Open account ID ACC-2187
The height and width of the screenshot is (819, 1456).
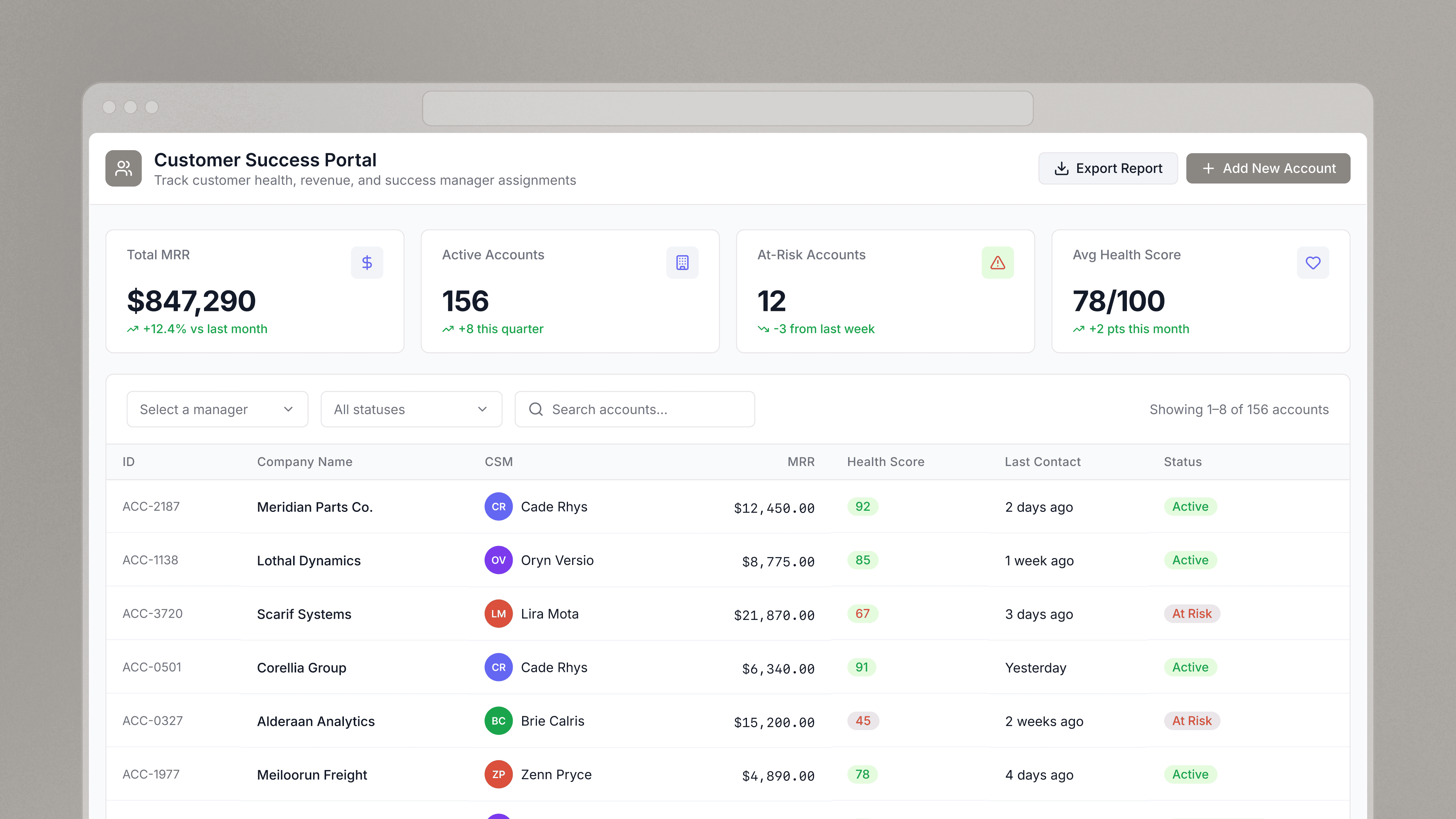tap(151, 507)
